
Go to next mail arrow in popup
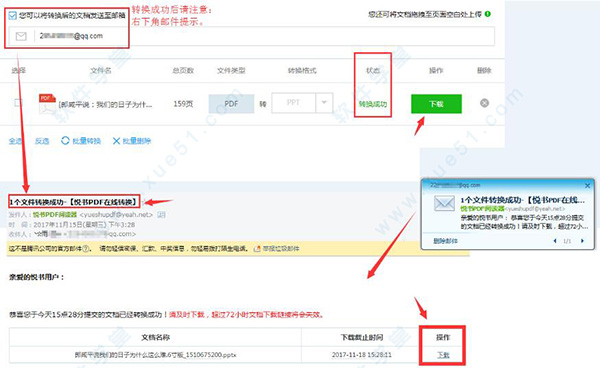(x=582, y=241)
